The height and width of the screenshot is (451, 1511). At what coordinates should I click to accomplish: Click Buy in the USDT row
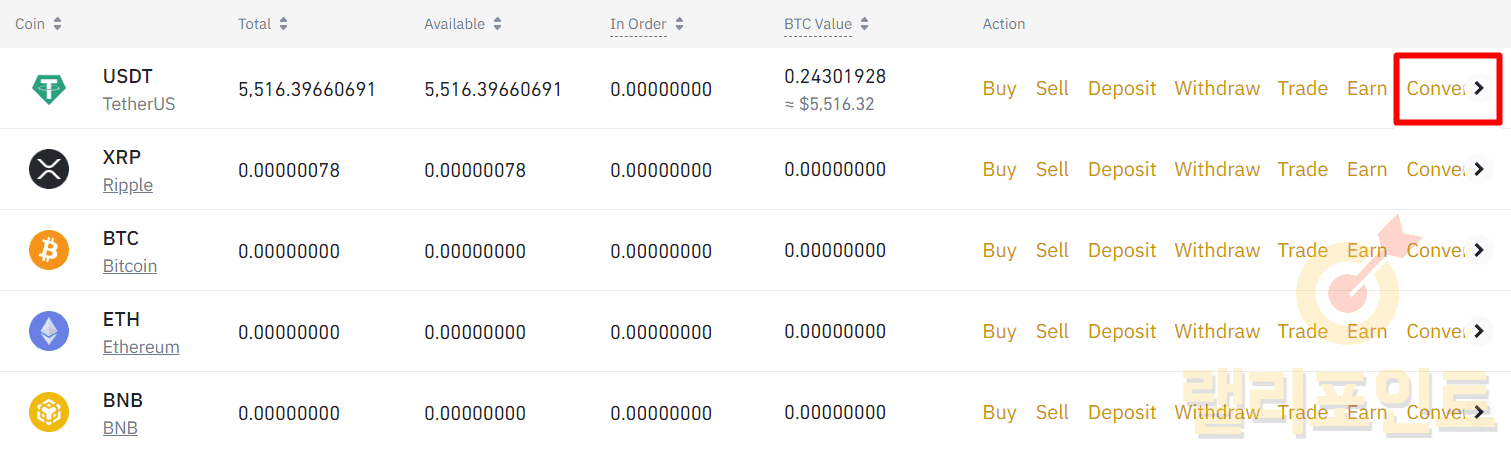(x=999, y=88)
